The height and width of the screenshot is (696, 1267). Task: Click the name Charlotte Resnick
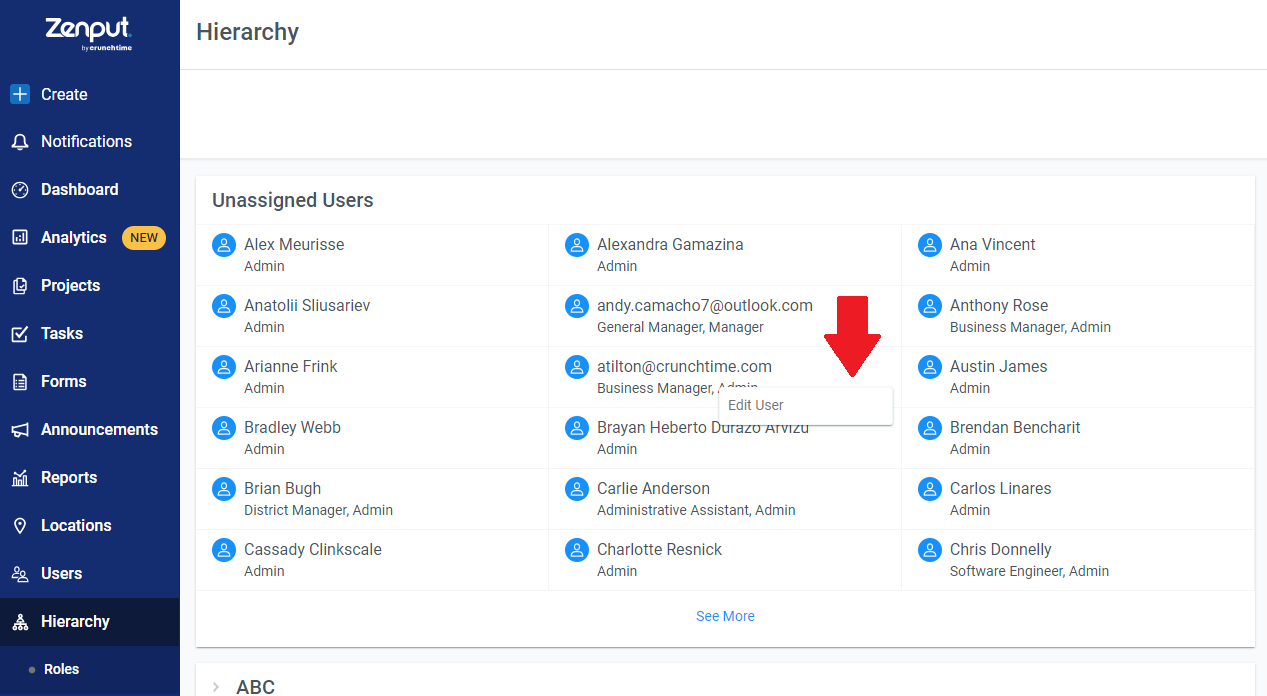[x=659, y=550]
